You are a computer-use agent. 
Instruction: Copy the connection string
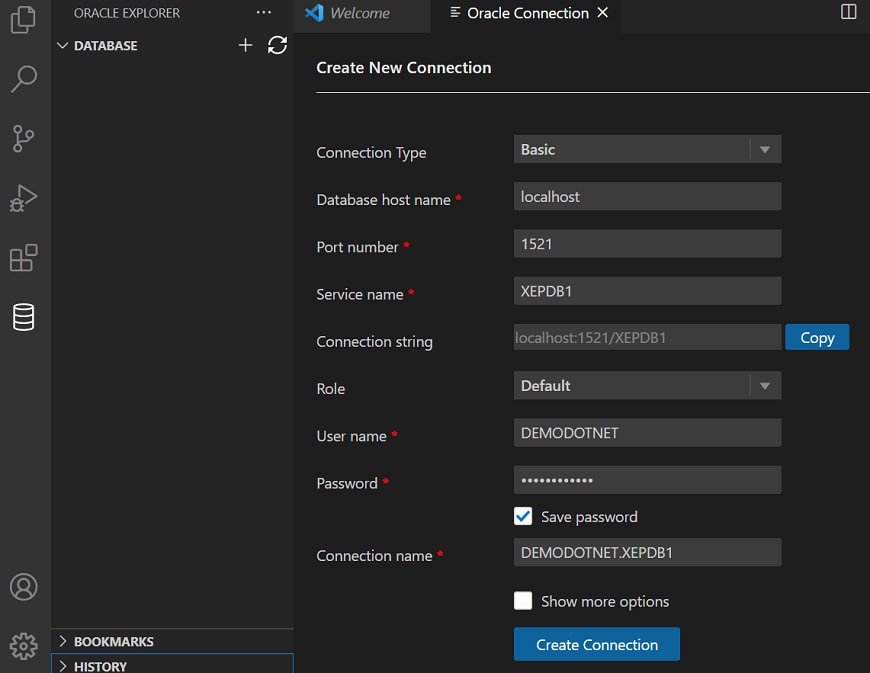point(817,338)
